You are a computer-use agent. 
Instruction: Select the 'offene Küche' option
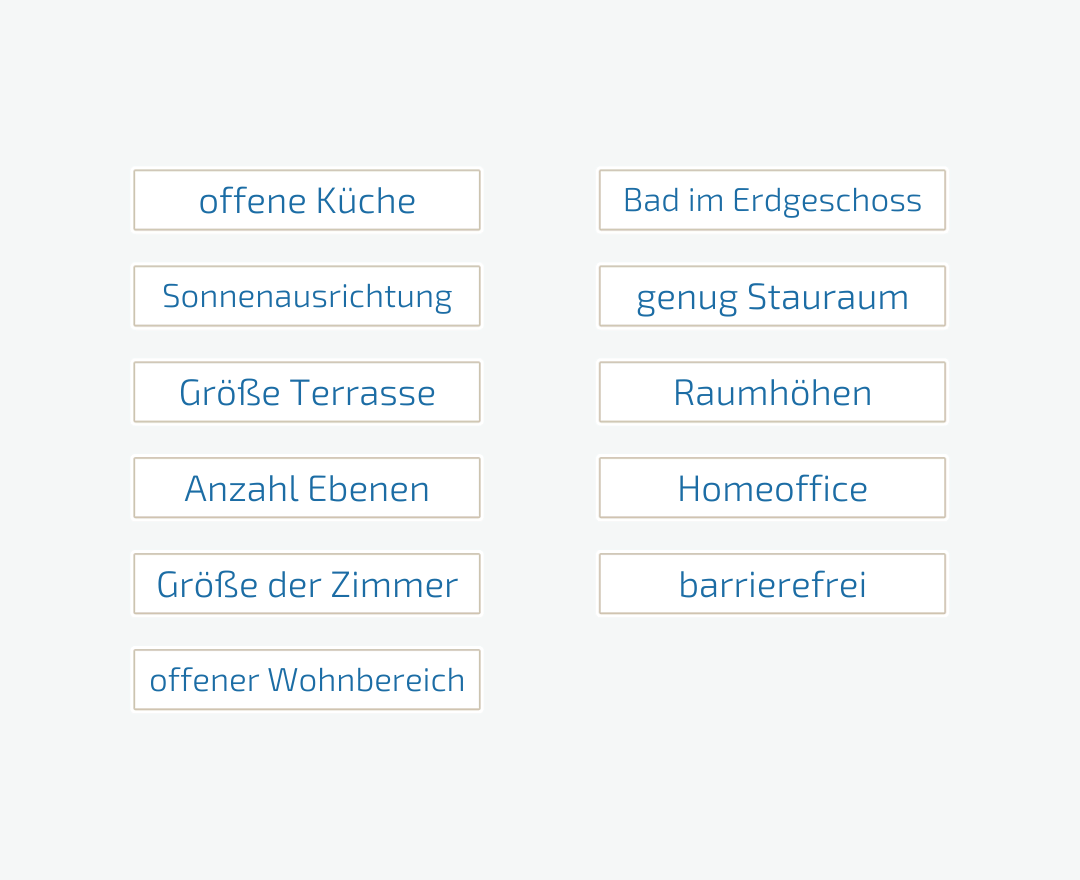pos(307,200)
